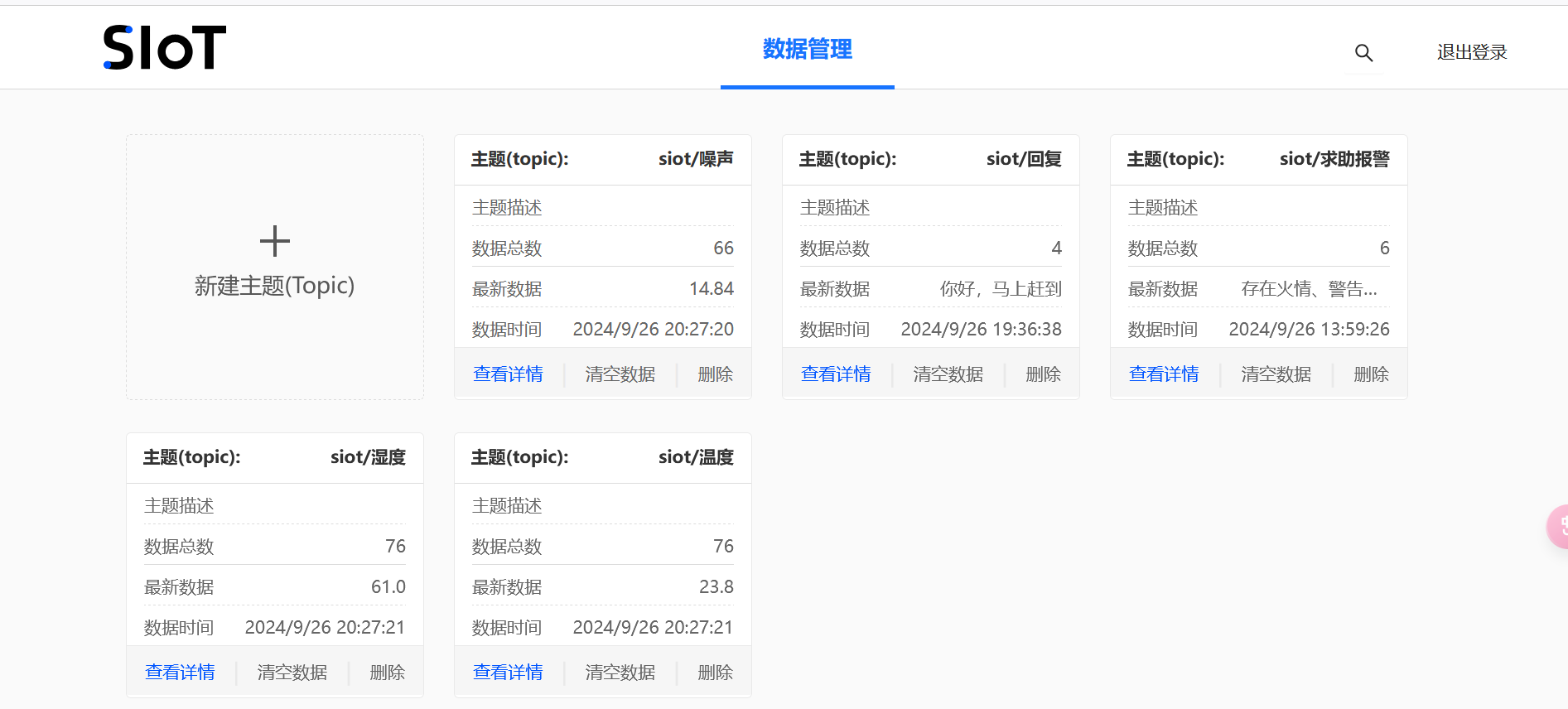Clear data for siot/回复 topic
Screen dimensions: 1568x709
click(x=948, y=374)
